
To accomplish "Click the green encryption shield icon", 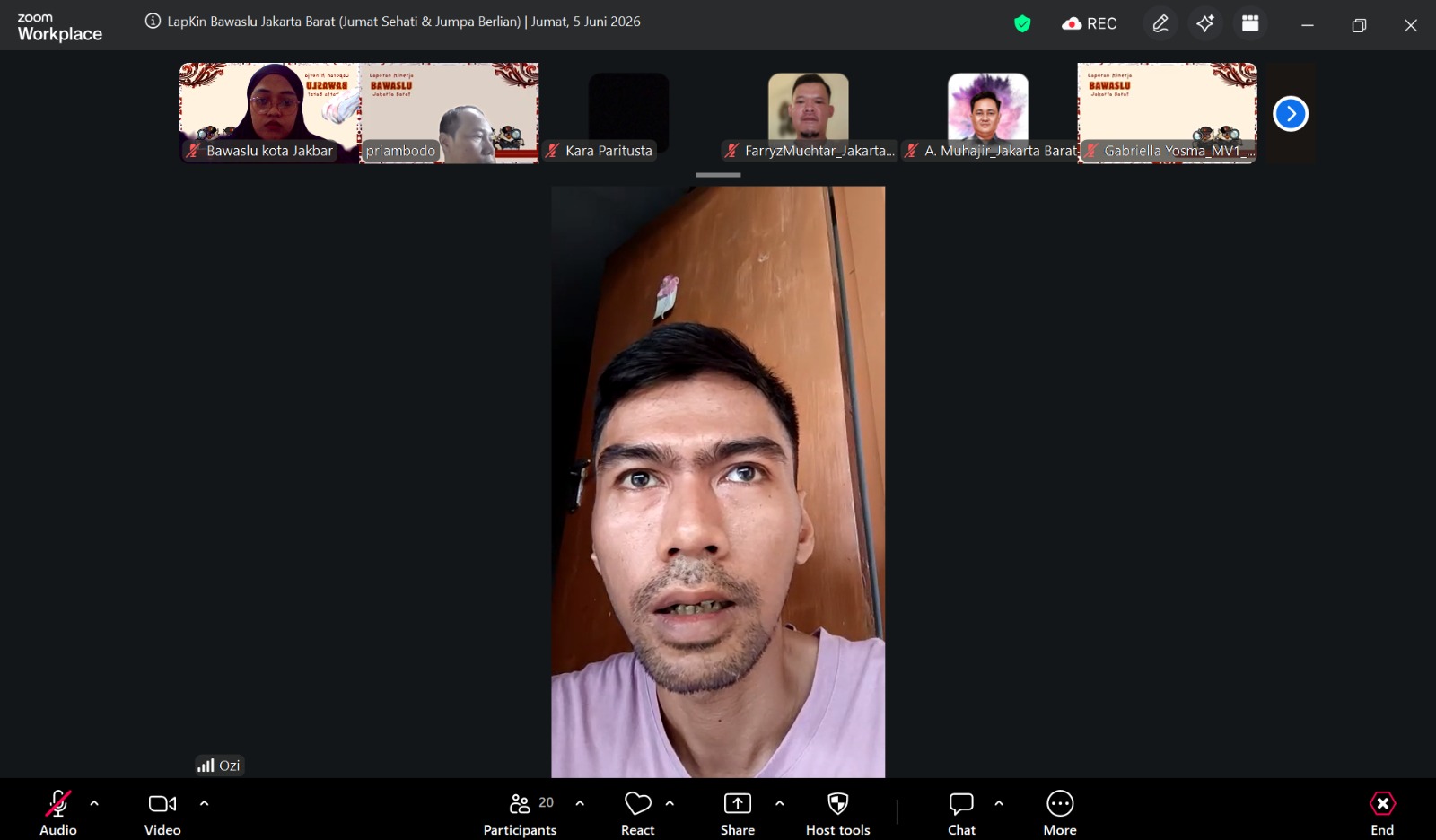I will pyautogui.click(x=1022, y=24).
